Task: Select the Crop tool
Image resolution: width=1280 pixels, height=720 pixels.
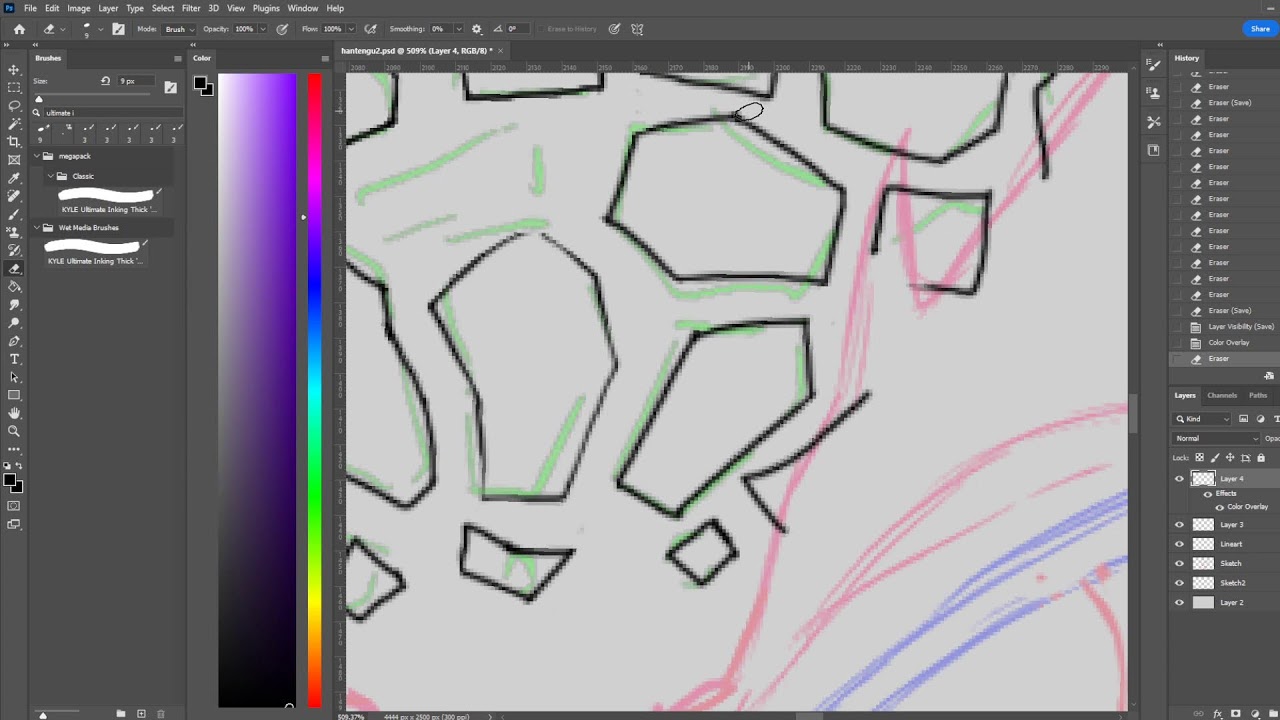Action: 14,142
